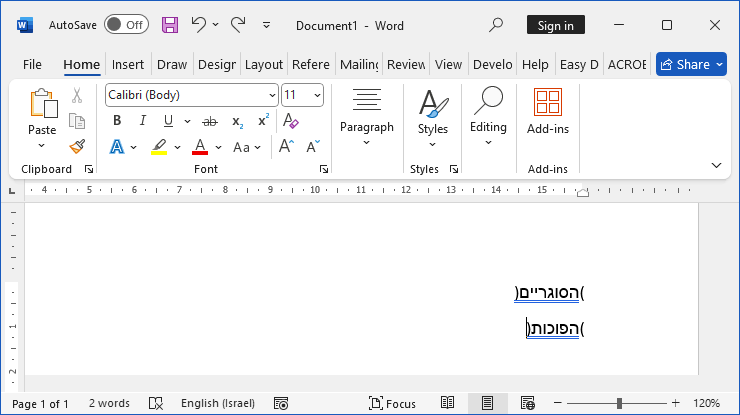Click the yellow text highlight color

tap(159, 147)
